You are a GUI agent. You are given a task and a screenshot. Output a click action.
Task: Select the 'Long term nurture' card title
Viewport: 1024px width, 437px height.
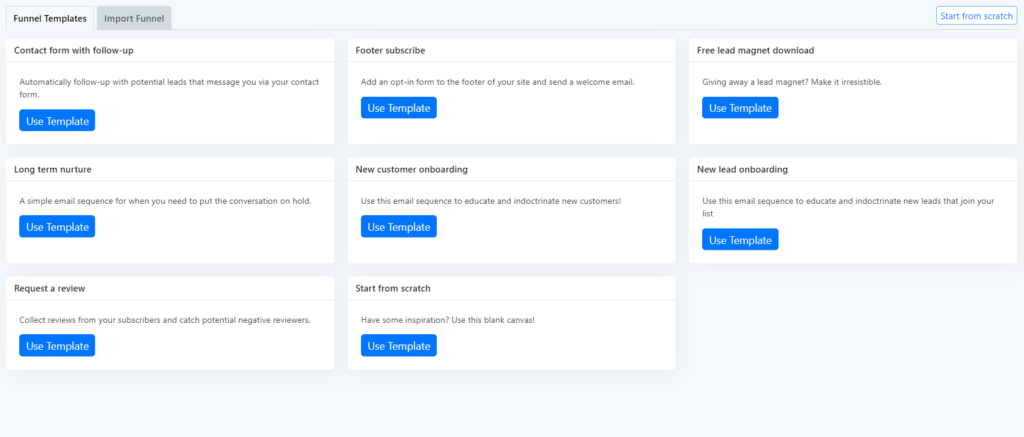click(53, 169)
